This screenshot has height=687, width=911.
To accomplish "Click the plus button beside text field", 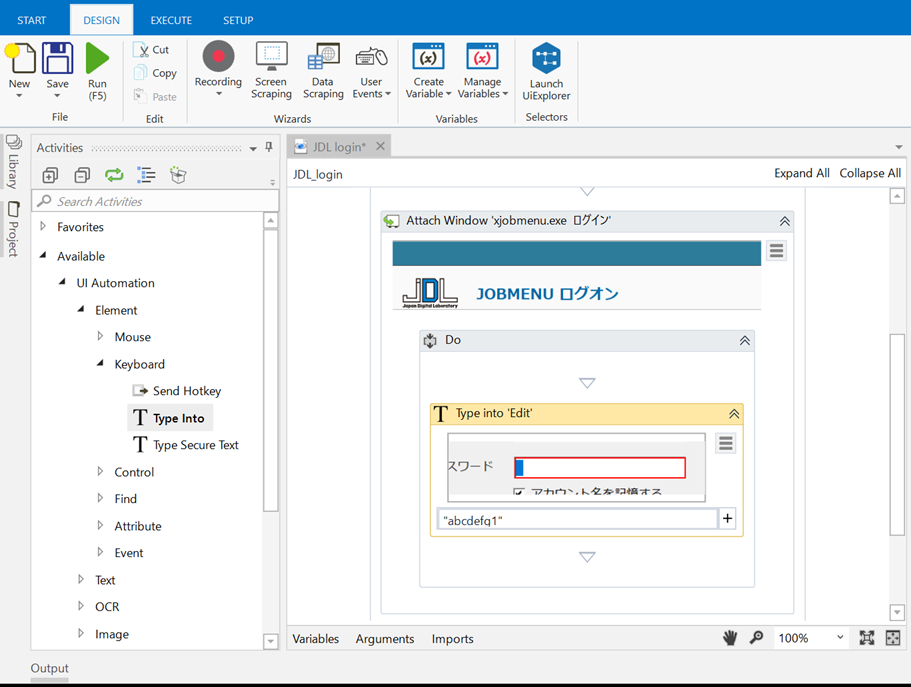I will coord(727,518).
